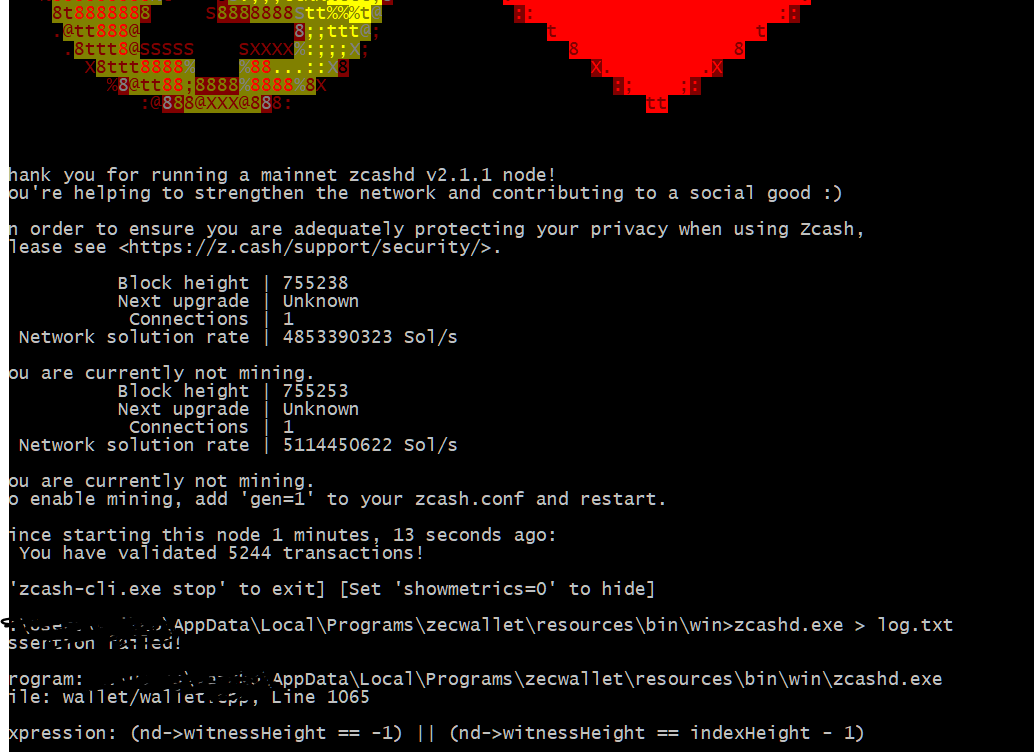The image size is (1034, 752).
Task: Click the z.cash/support/security URL text
Action: click(309, 247)
